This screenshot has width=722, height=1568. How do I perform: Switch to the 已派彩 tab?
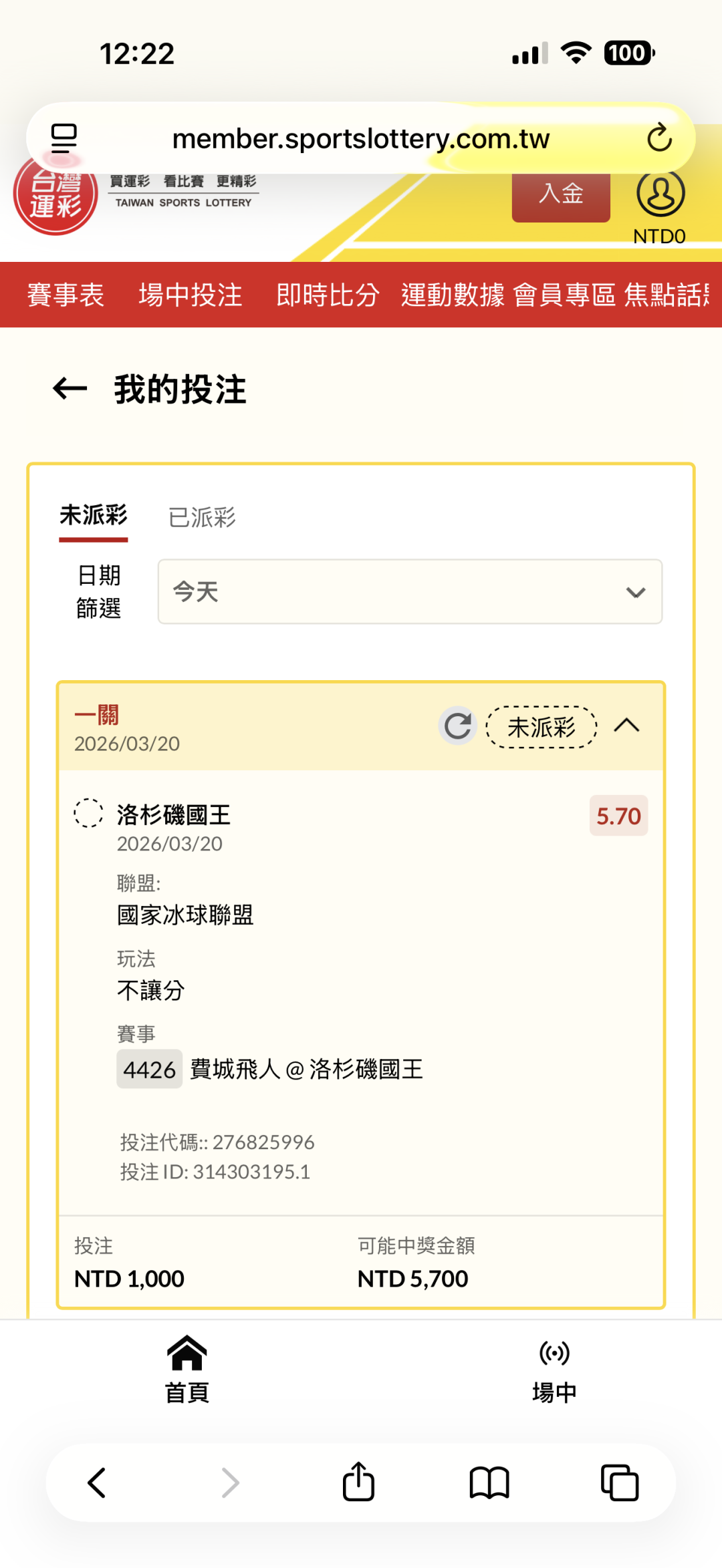[x=202, y=517]
